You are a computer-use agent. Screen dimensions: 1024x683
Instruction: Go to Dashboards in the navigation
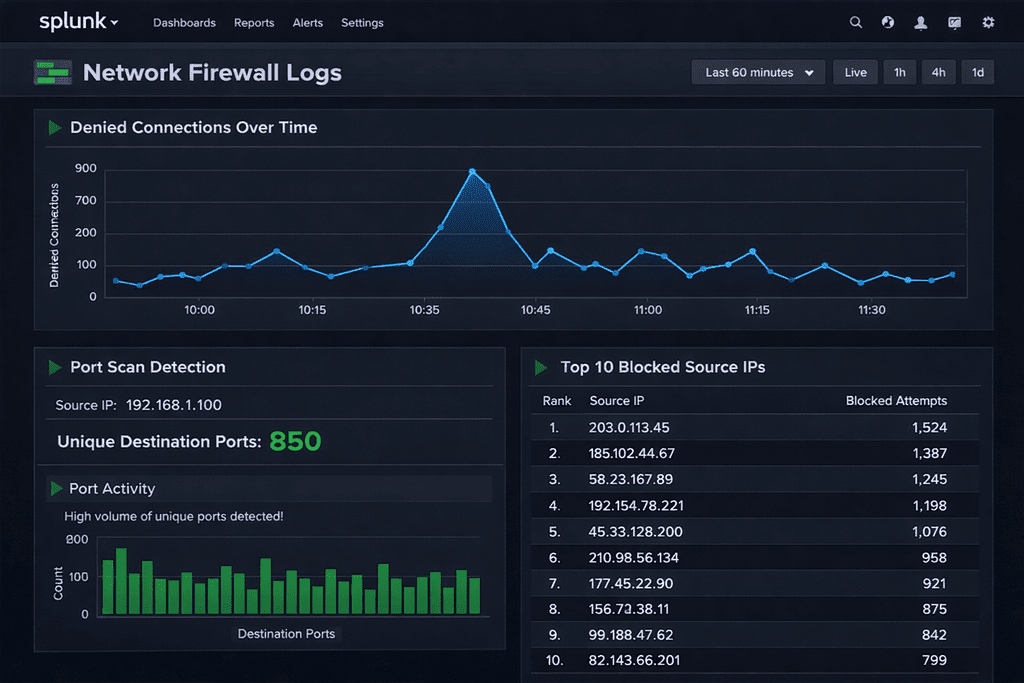(x=184, y=23)
